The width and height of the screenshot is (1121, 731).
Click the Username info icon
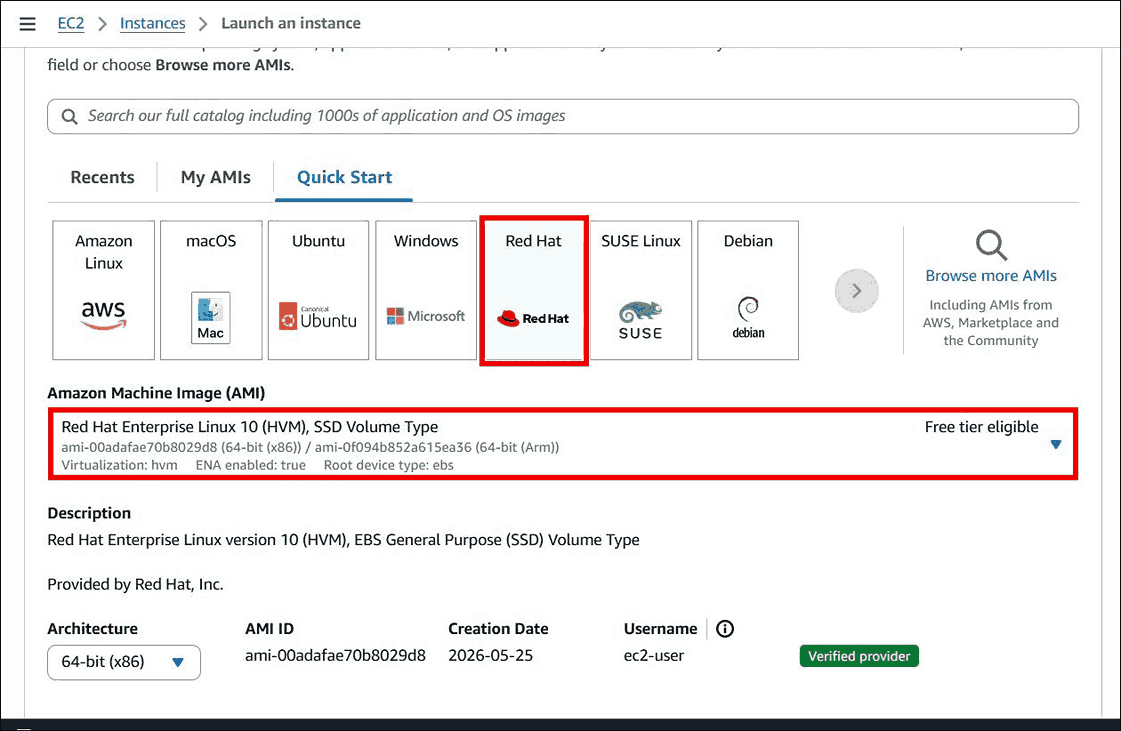(725, 629)
